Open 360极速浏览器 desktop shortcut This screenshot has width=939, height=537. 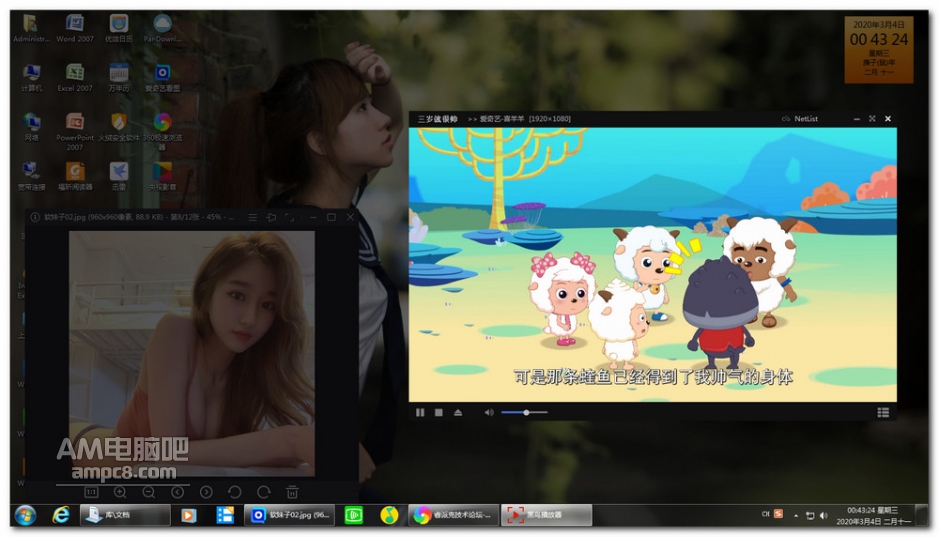(x=162, y=131)
